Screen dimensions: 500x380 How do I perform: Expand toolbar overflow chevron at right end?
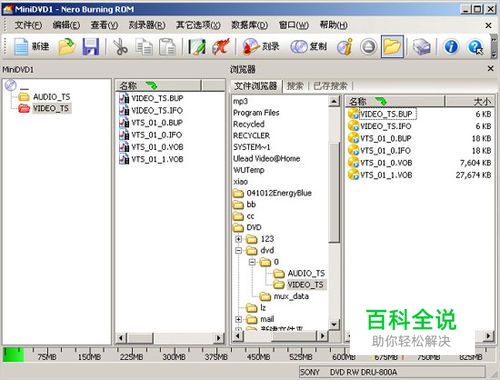(494, 46)
